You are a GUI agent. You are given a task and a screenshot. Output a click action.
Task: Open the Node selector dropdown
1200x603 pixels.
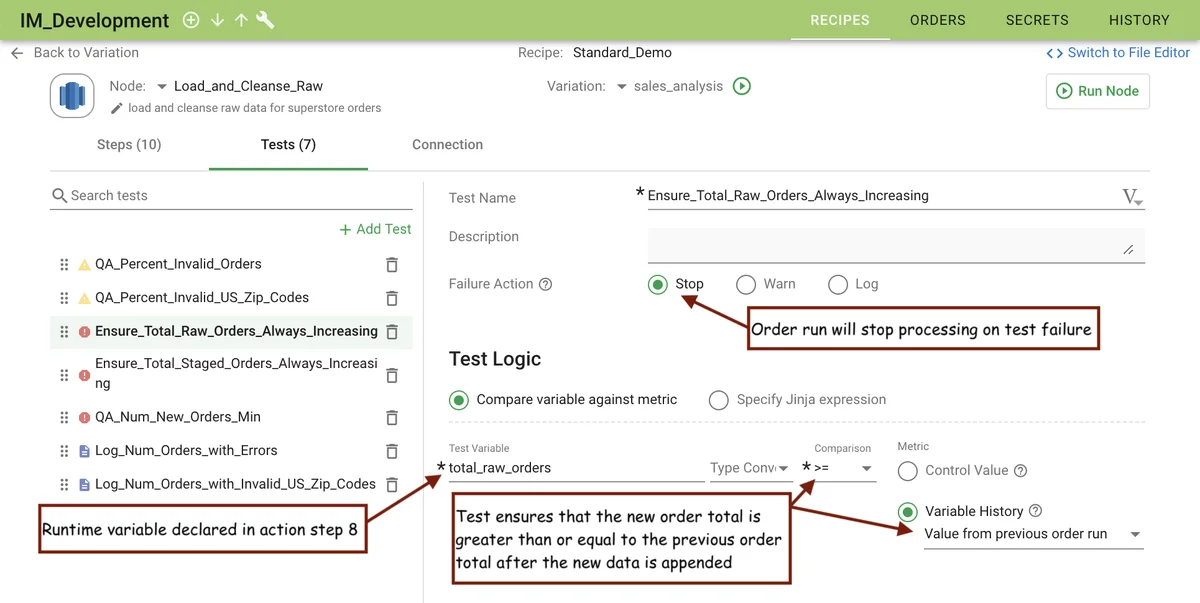[163, 86]
